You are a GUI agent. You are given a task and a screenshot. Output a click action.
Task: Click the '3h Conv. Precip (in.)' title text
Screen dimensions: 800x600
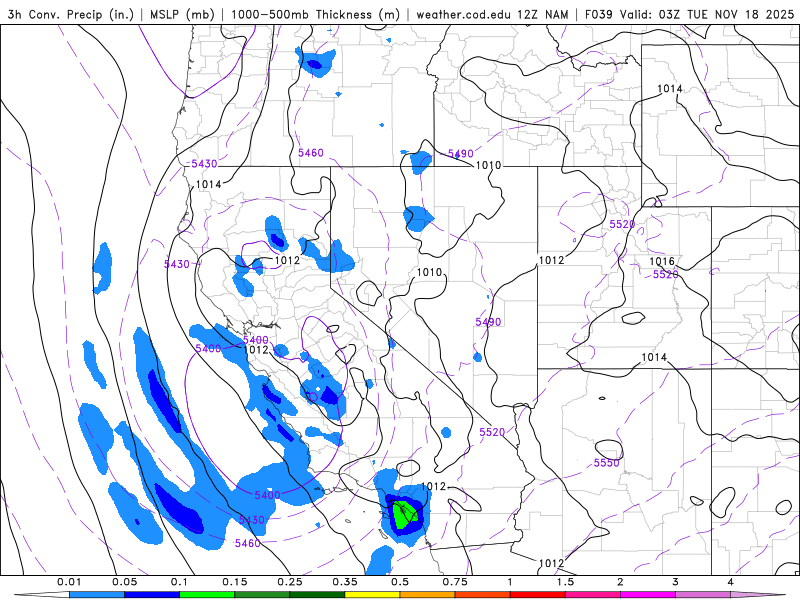[71, 14]
